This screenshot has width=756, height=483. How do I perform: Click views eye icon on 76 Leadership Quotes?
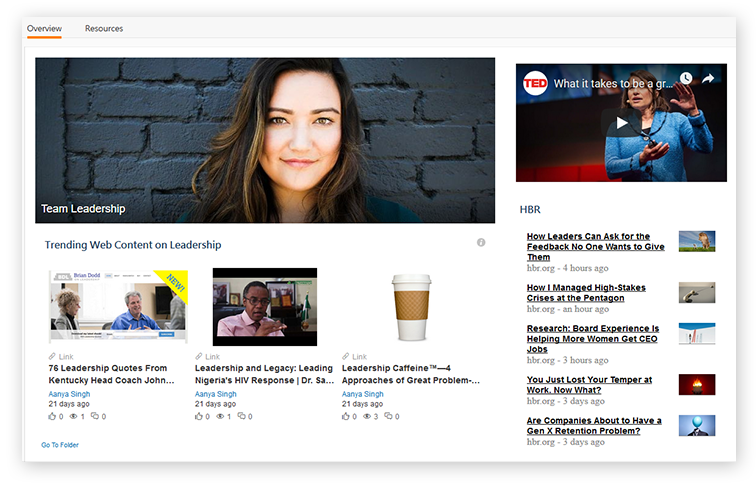[73, 416]
